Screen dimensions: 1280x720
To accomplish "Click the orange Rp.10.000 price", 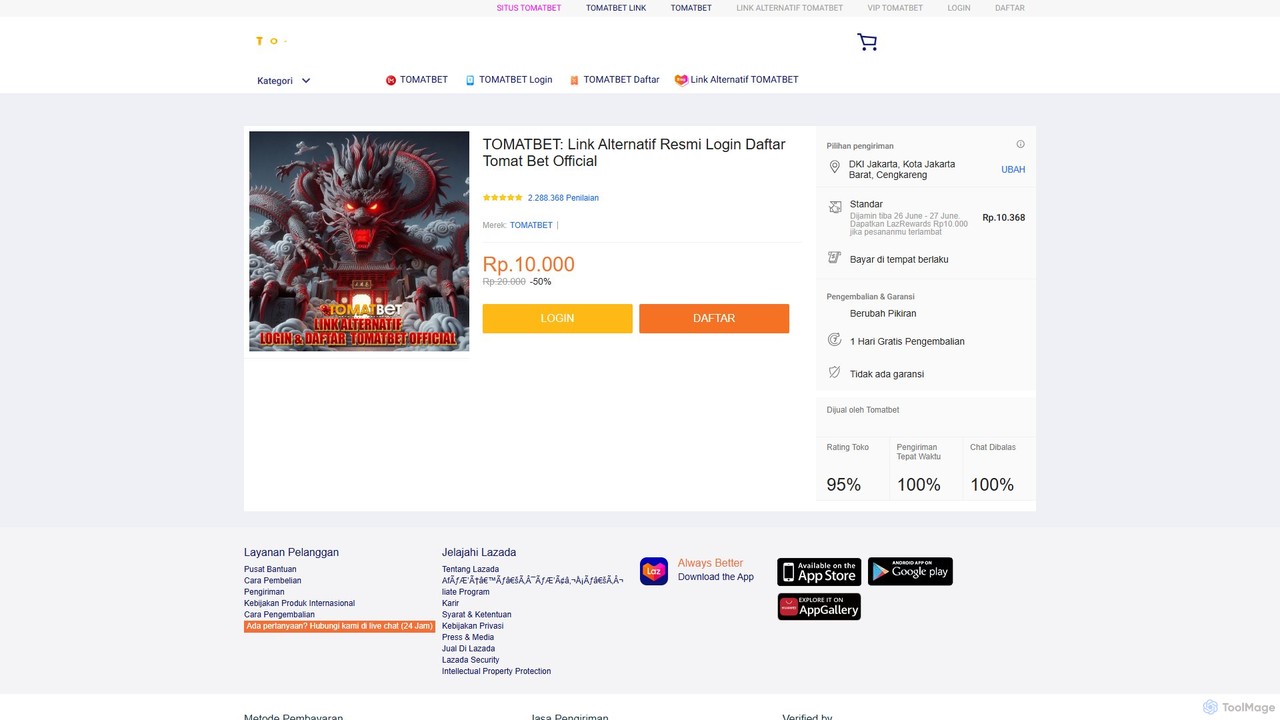I will 529,265.
